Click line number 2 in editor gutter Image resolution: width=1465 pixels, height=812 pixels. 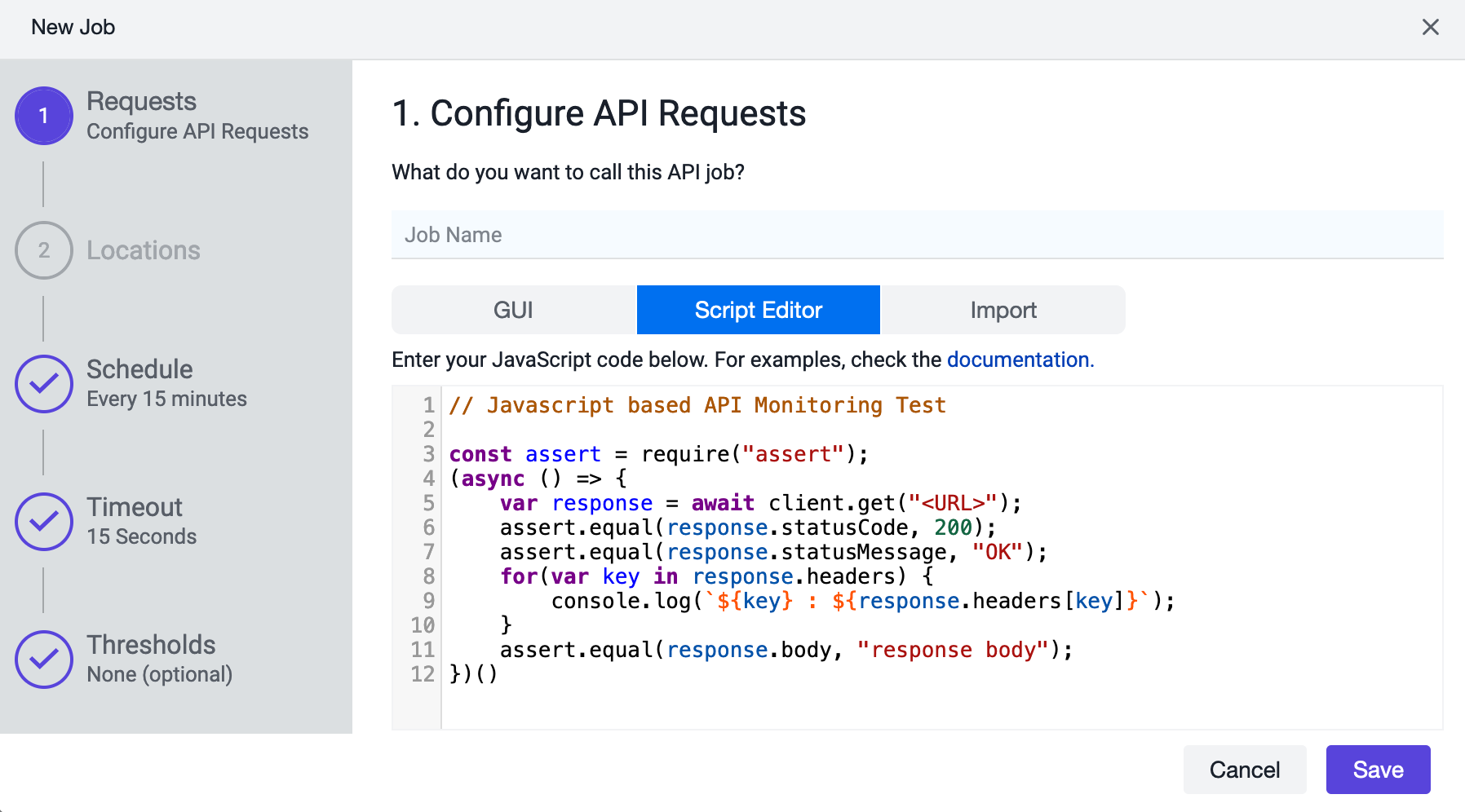point(429,430)
